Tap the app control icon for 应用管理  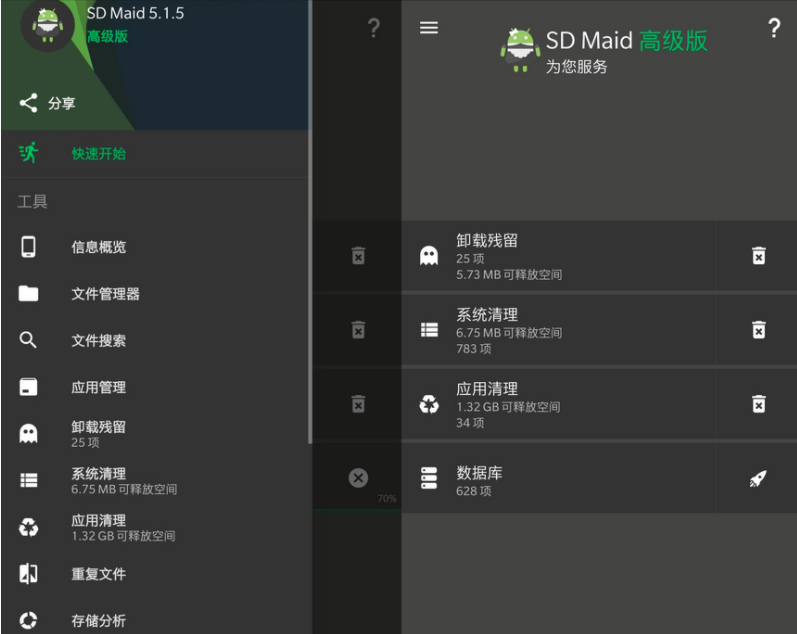pos(28,387)
